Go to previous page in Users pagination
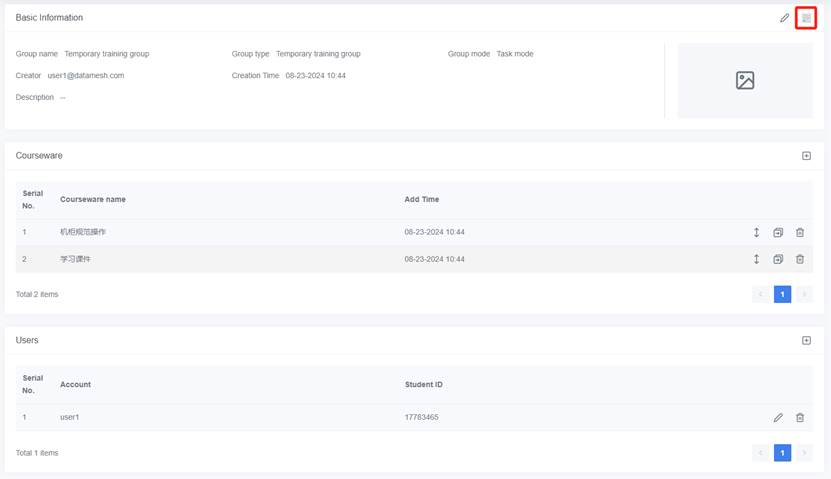Viewport: 831px width, 479px height. [x=761, y=453]
